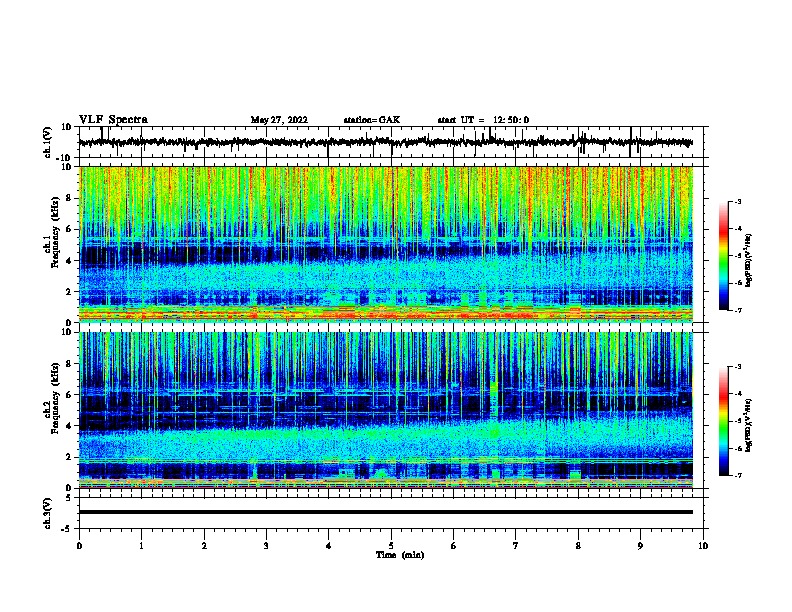This screenshot has width=792, height=612.
Task: Click the ch.1 spectrogram panel
Action: point(386,244)
